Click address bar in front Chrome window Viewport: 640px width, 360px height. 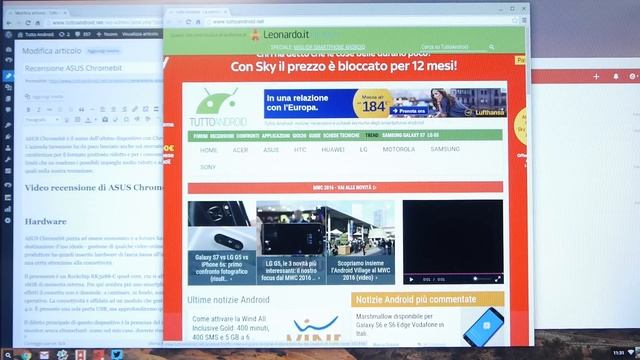point(358,21)
